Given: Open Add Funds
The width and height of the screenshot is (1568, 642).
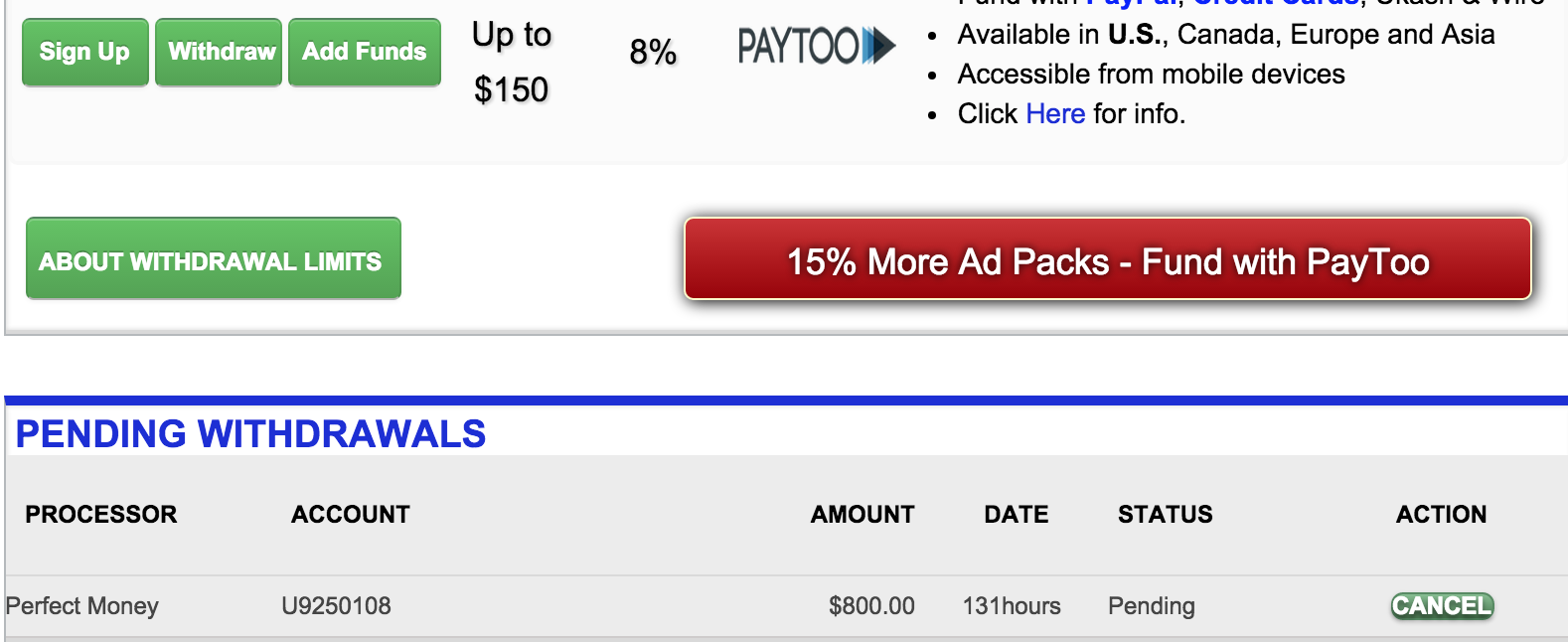Looking at the screenshot, I should 365,52.
